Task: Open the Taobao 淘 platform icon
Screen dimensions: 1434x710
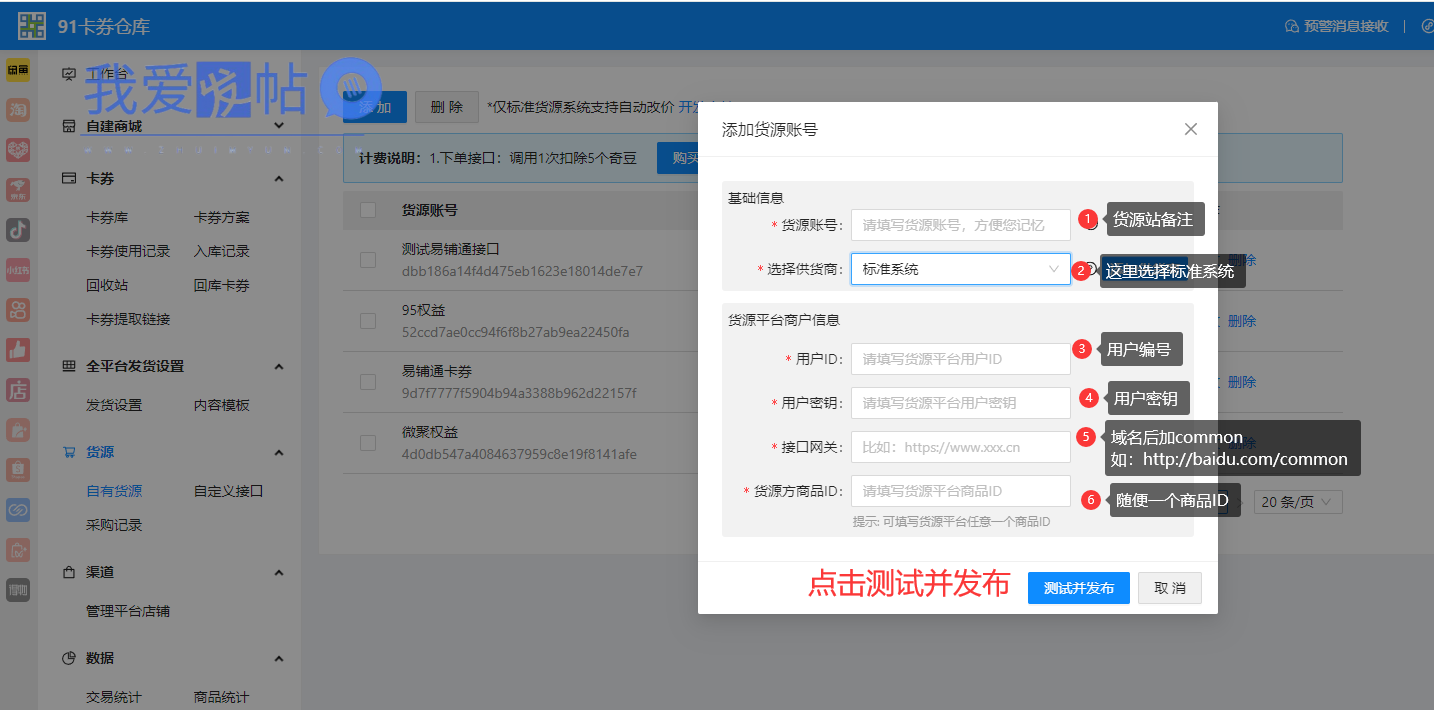Action: click(18, 110)
